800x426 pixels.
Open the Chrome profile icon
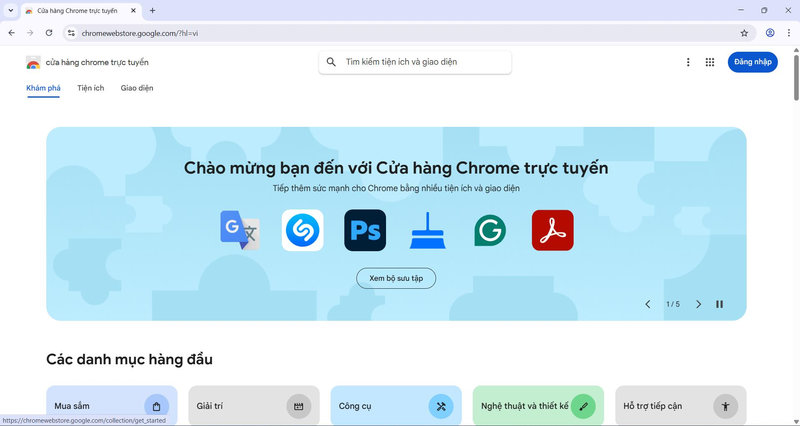pos(770,33)
